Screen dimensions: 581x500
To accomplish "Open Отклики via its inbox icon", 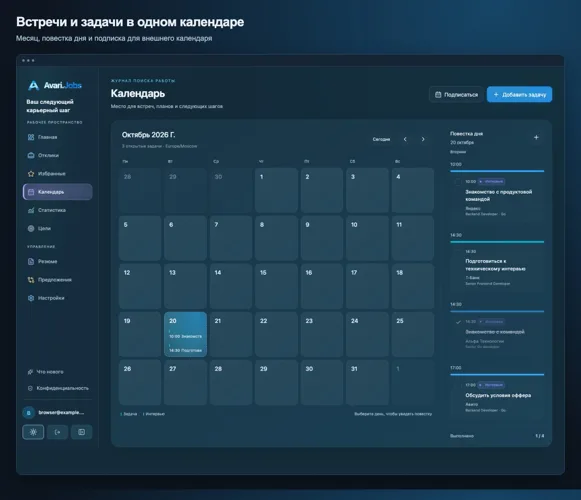I will (31, 155).
